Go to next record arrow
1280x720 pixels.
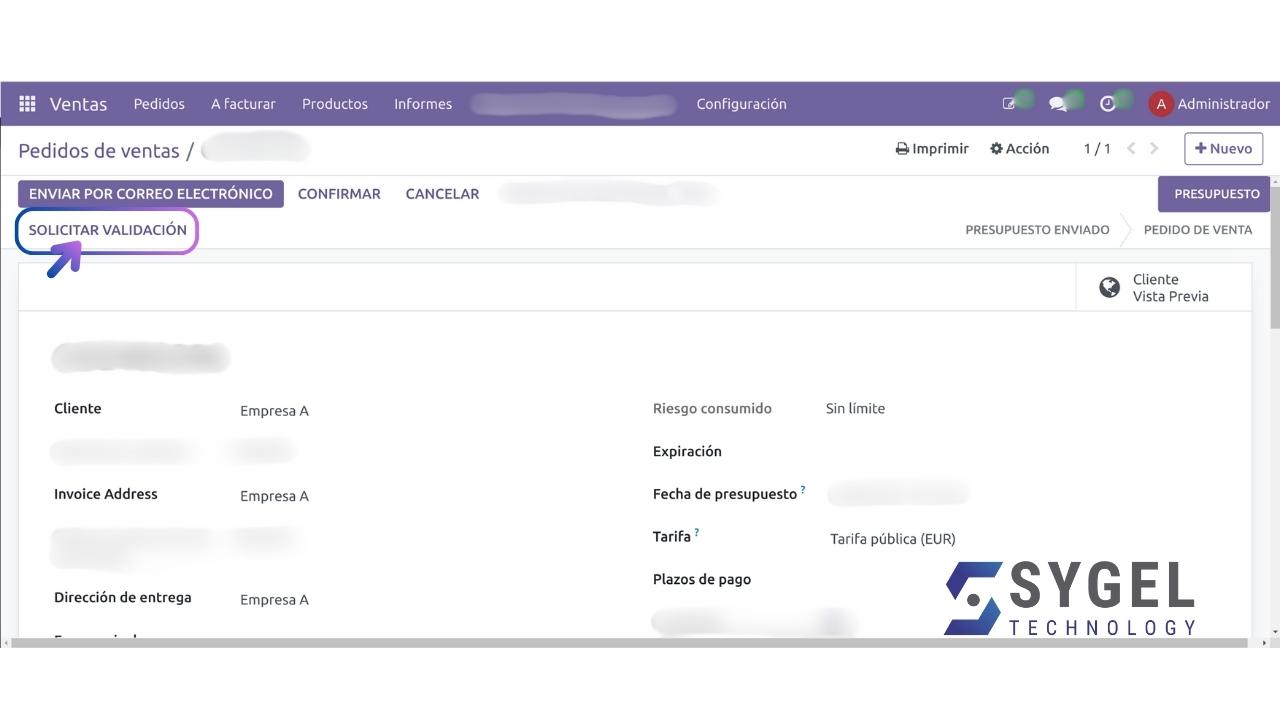coord(1154,149)
